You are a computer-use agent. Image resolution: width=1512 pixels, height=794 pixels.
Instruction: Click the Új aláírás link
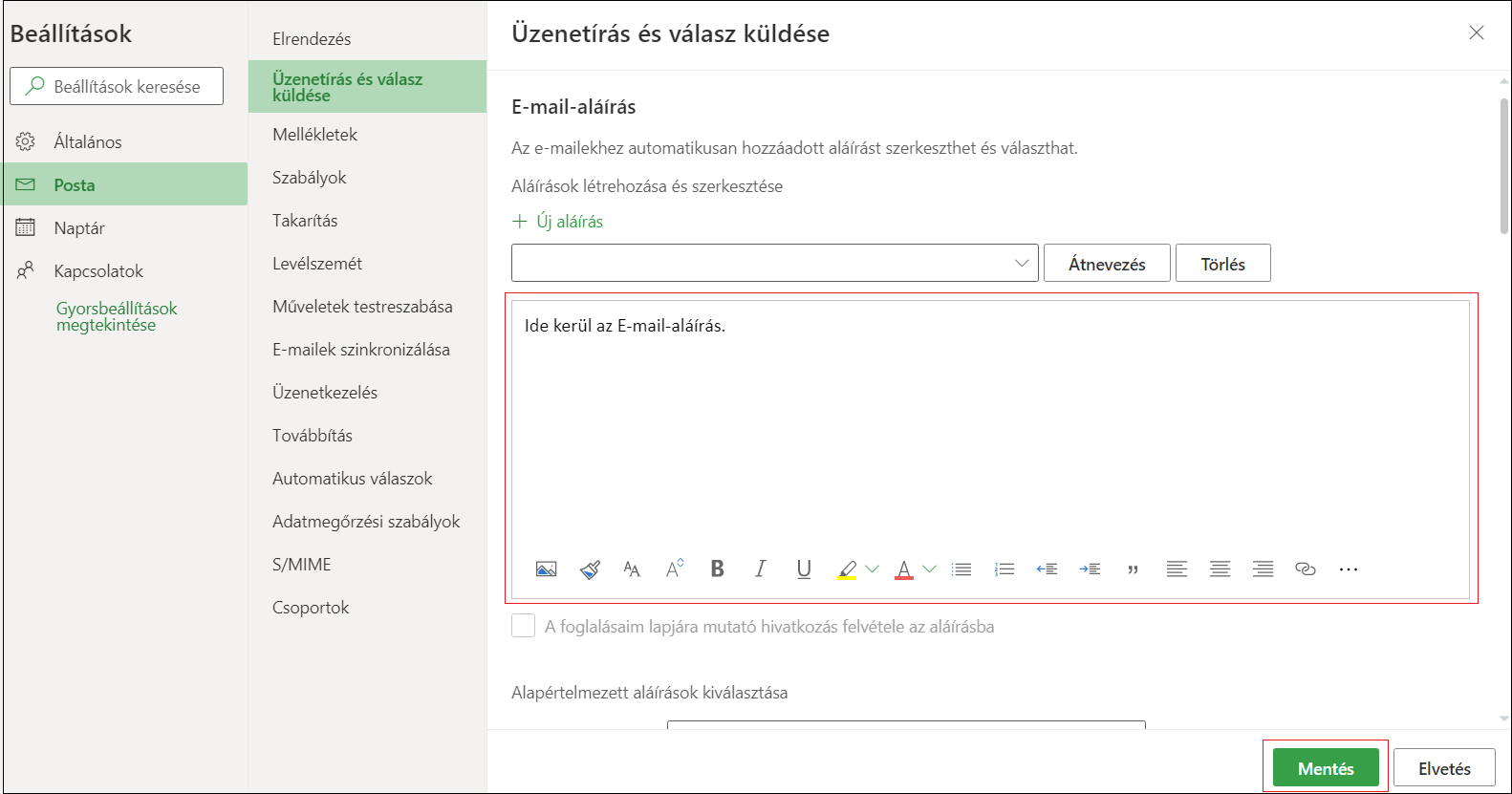click(x=570, y=221)
